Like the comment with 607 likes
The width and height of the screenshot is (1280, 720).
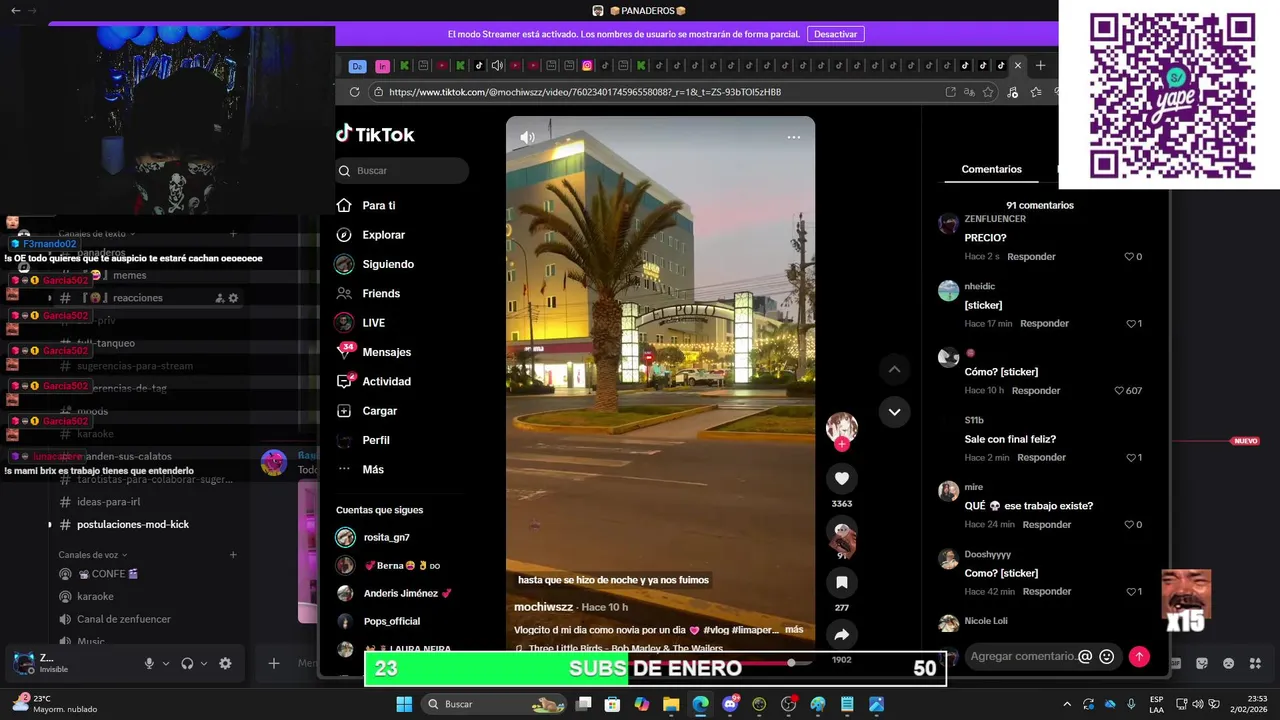coord(1119,391)
